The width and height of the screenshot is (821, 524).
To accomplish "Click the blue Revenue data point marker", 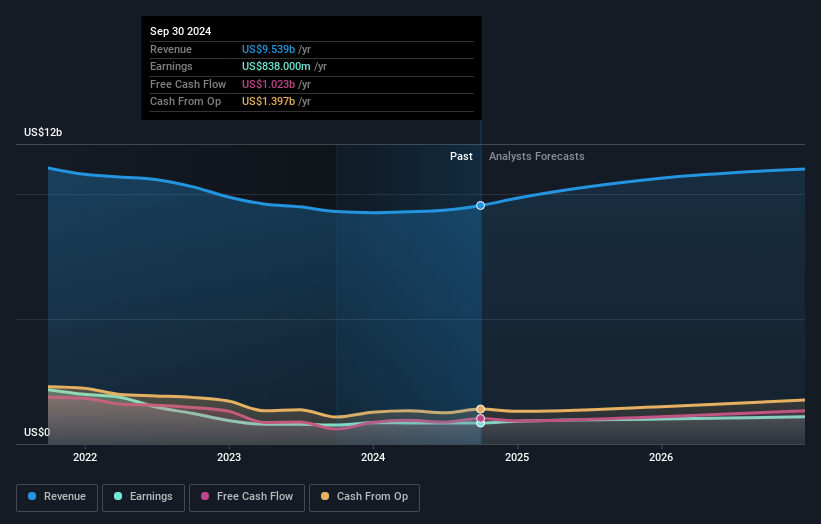I will pyautogui.click(x=480, y=206).
